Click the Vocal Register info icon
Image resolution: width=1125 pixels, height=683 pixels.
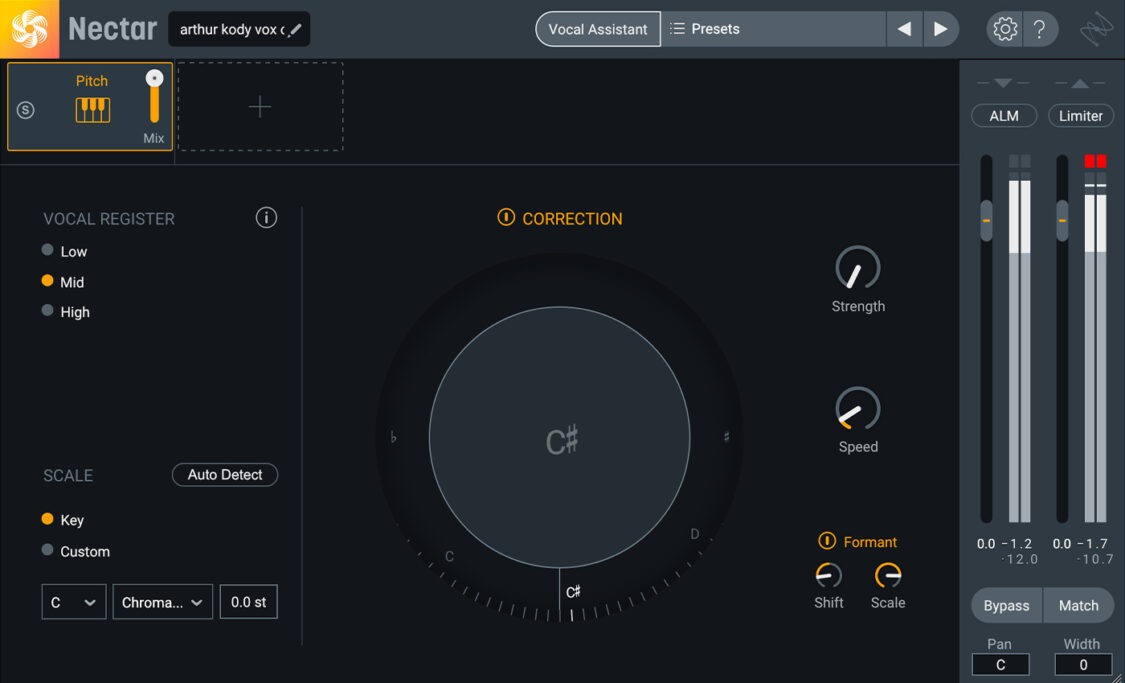click(x=266, y=217)
